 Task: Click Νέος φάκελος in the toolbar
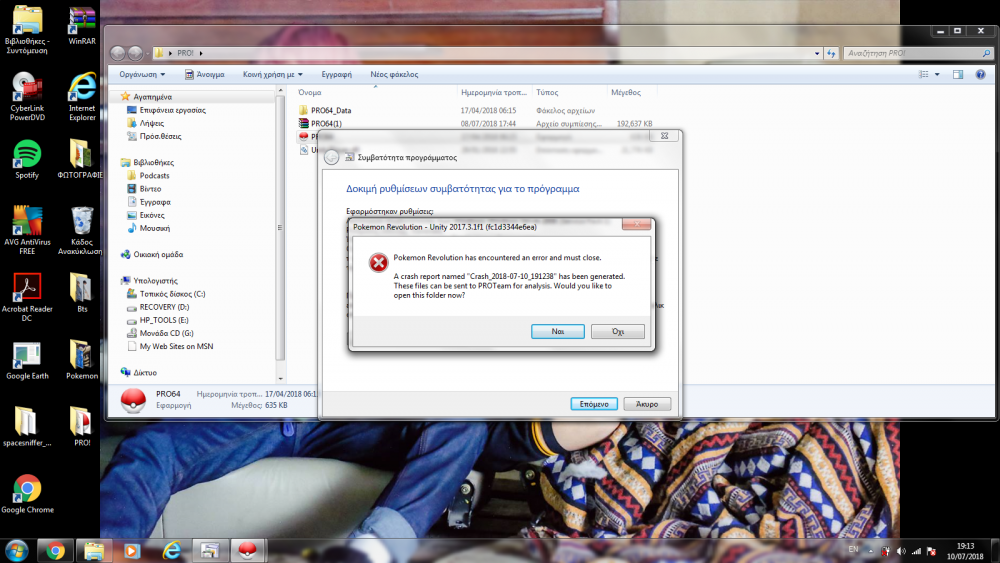coord(394,75)
